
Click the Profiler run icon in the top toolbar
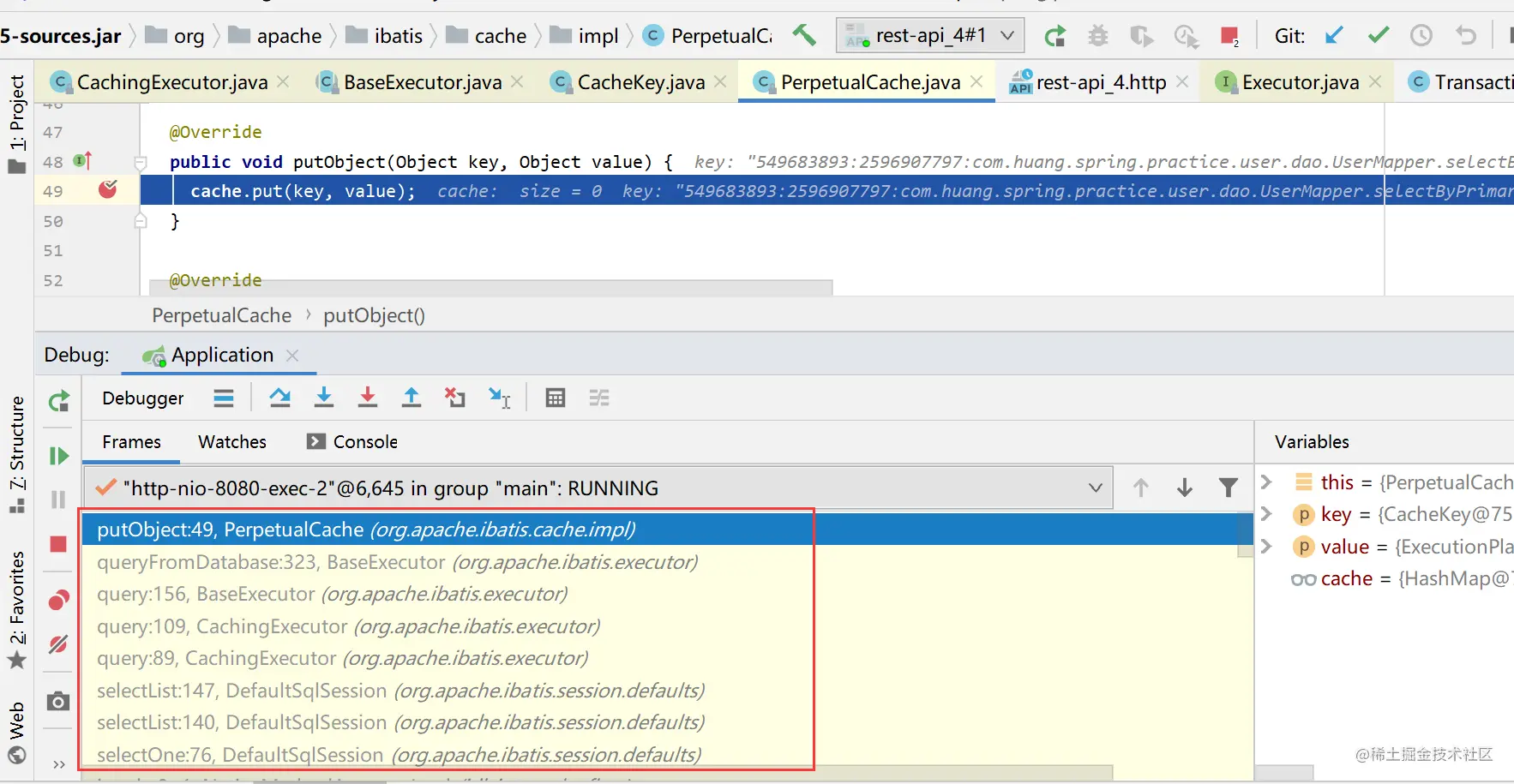pyautogui.click(x=1186, y=36)
